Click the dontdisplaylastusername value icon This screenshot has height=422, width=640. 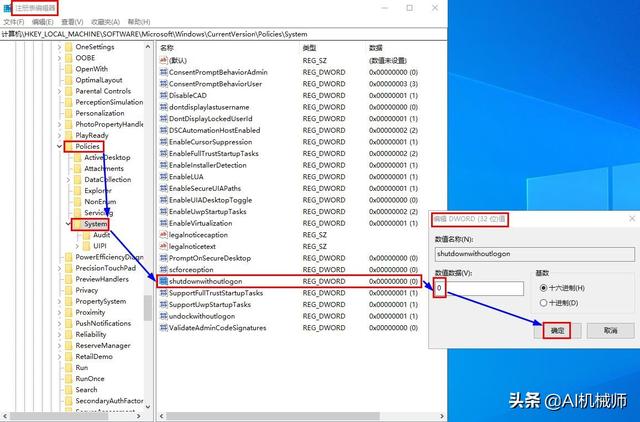click(x=164, y=107)
